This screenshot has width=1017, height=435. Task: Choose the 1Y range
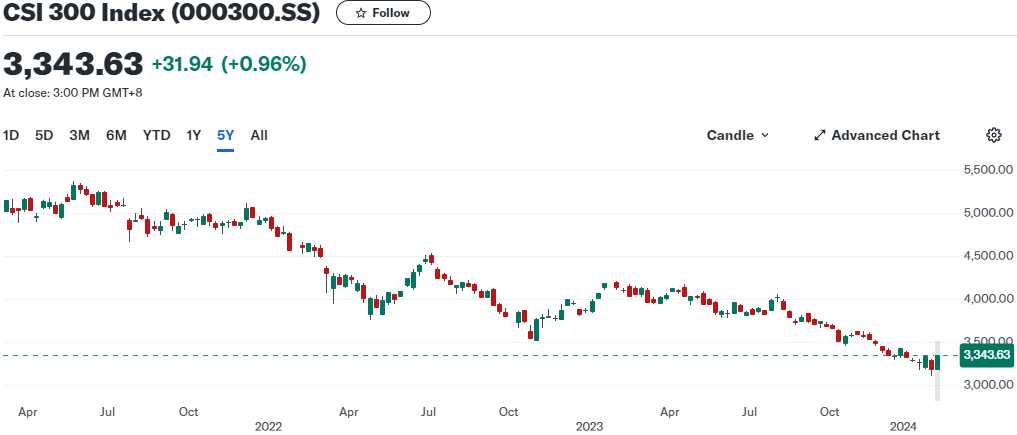[x=194, y=135]
